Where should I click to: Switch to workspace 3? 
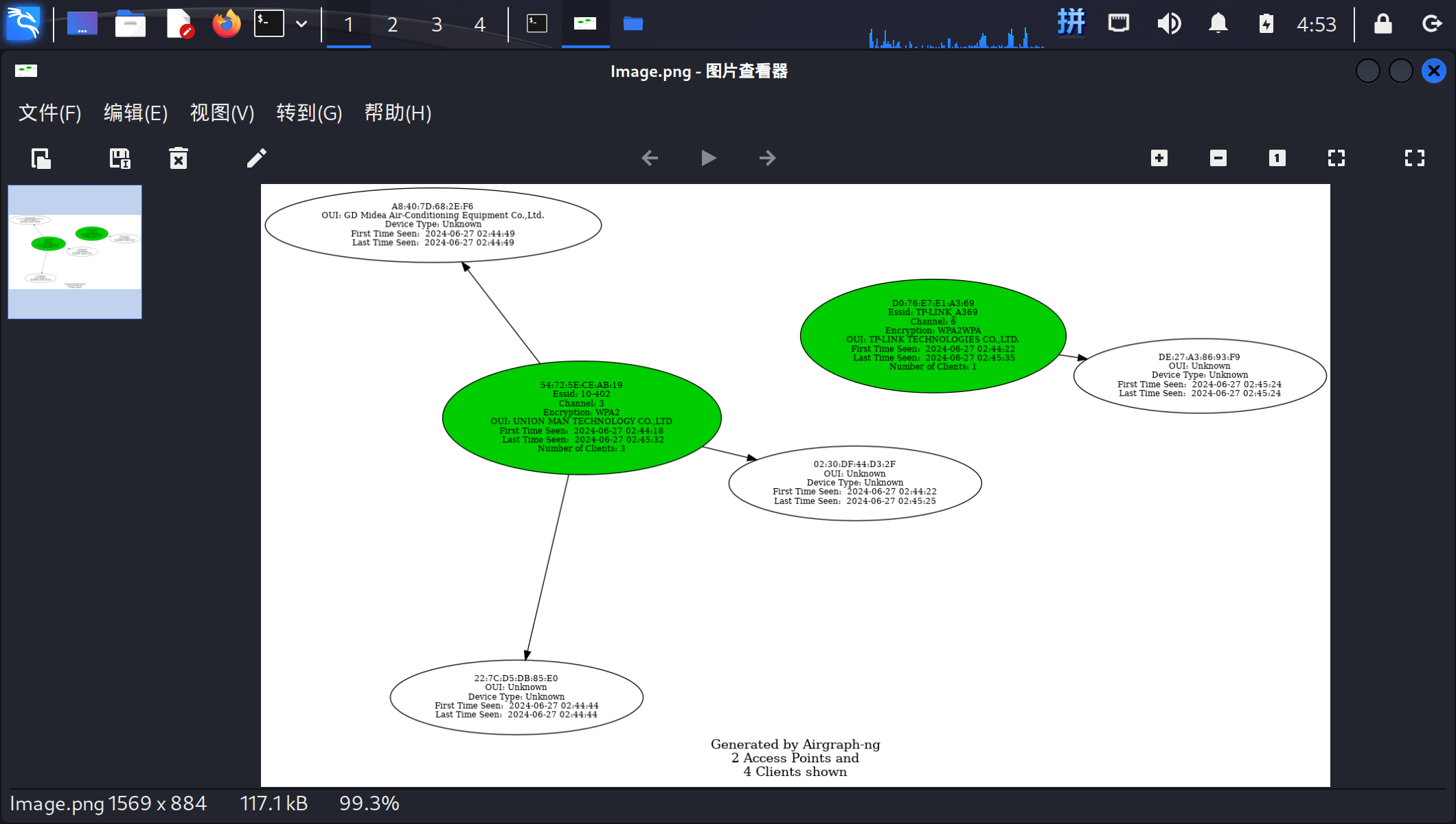(436, 25)
